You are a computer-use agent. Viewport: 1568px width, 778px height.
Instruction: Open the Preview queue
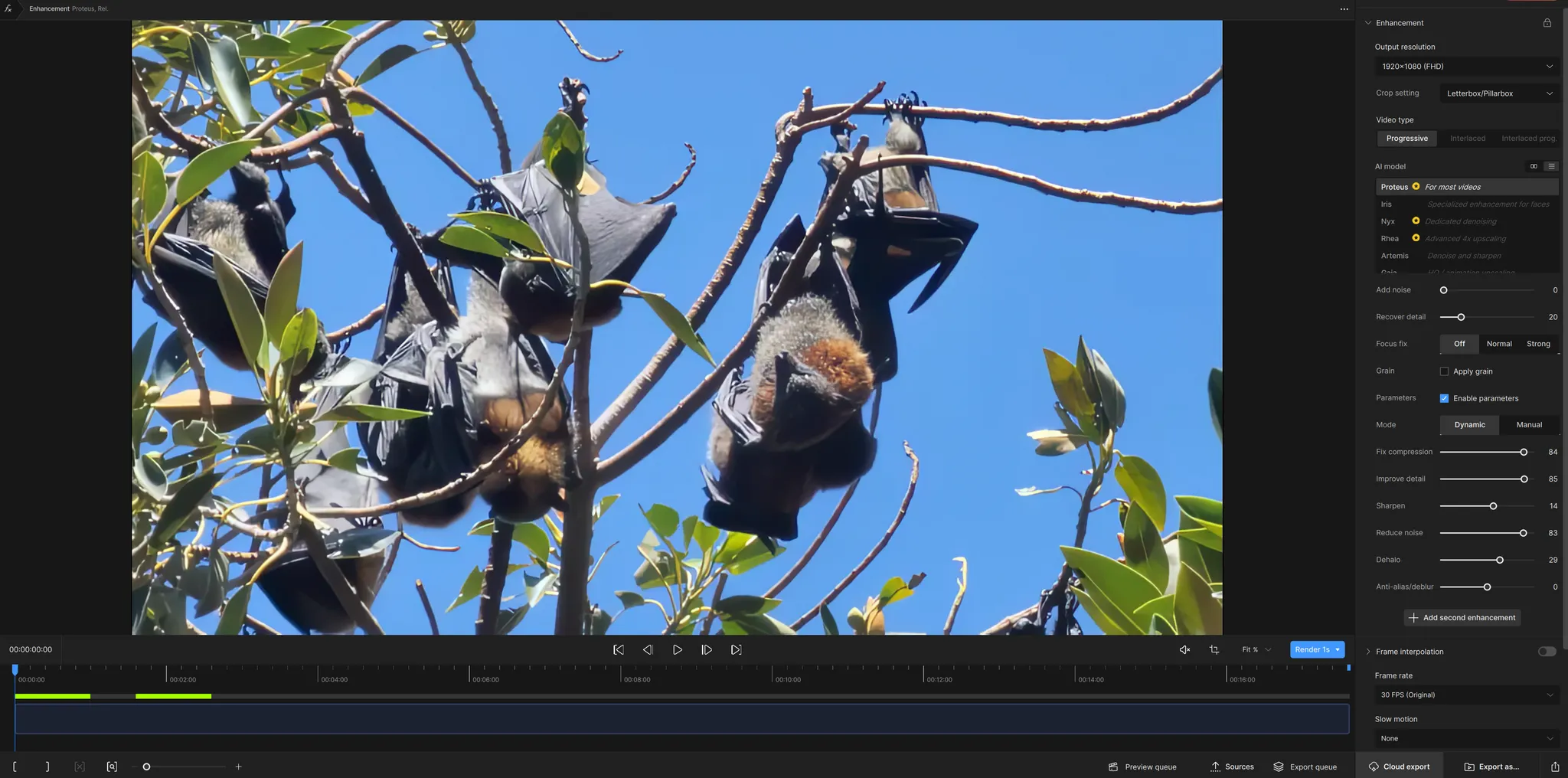coord(1142,767)
